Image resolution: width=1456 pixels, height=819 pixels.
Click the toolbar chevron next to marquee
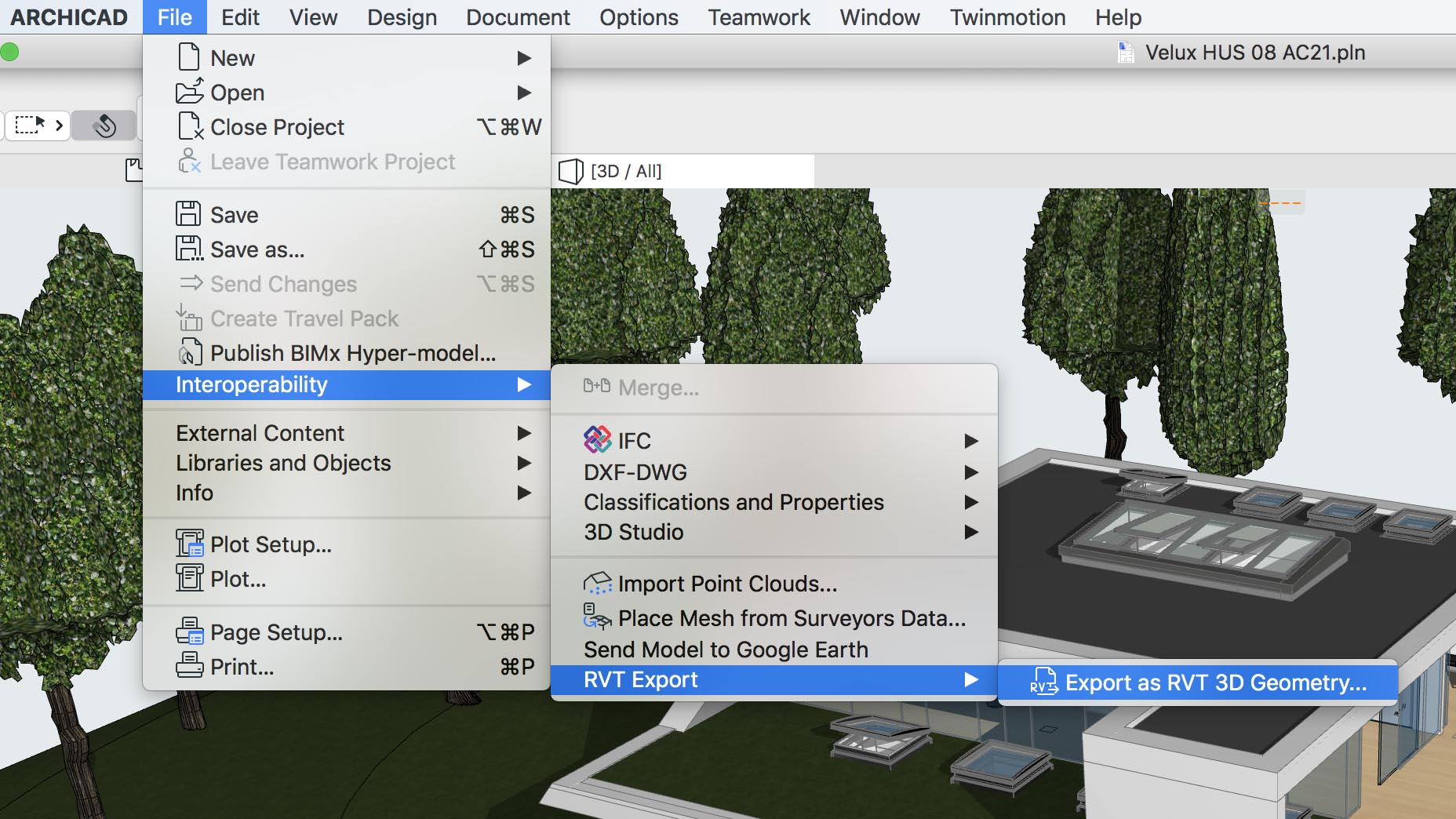59,125
